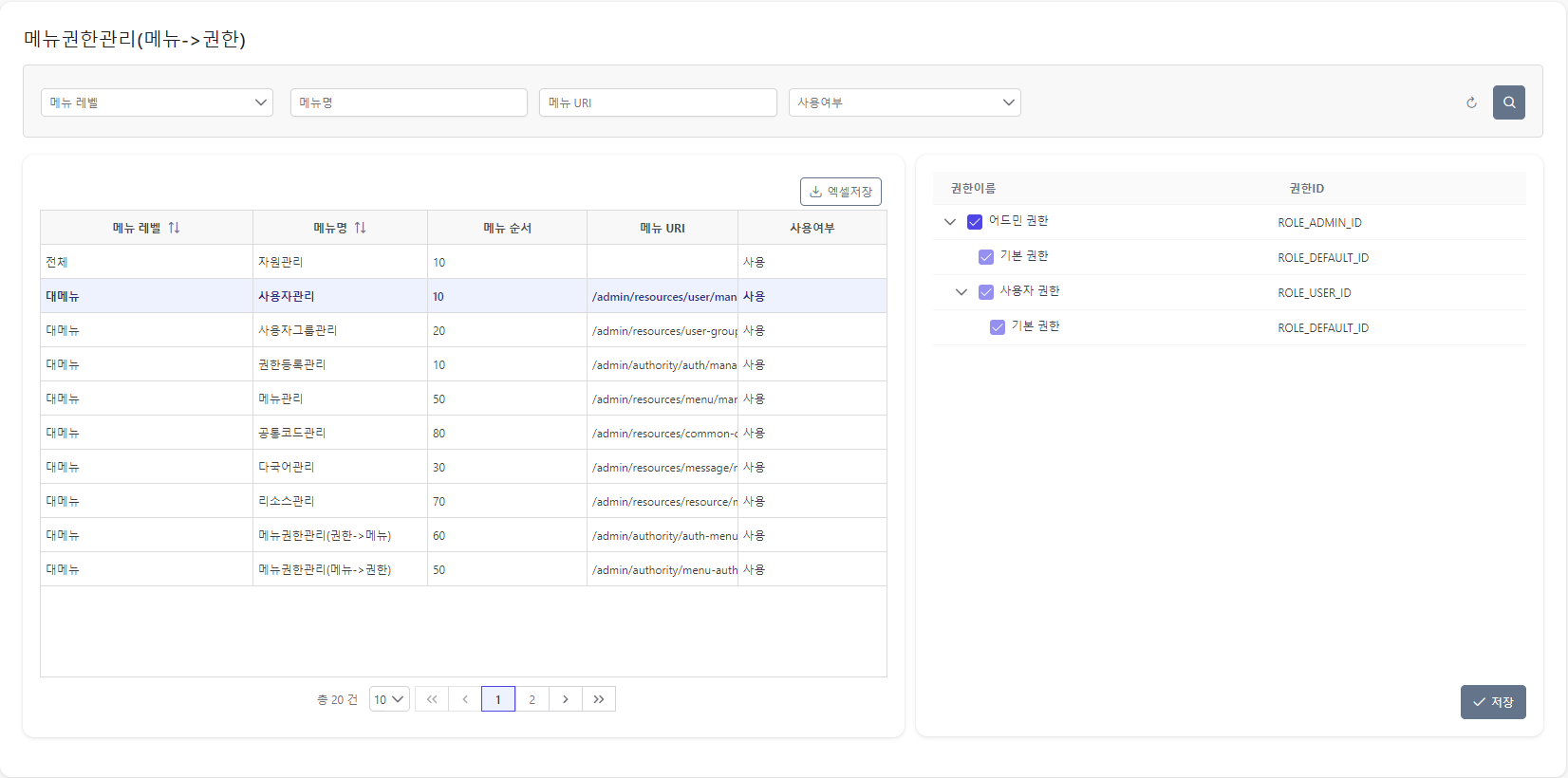Screen dimensions: 1568x778
Task: Select the 공통코드관리 row
Action: click(463, 433)
